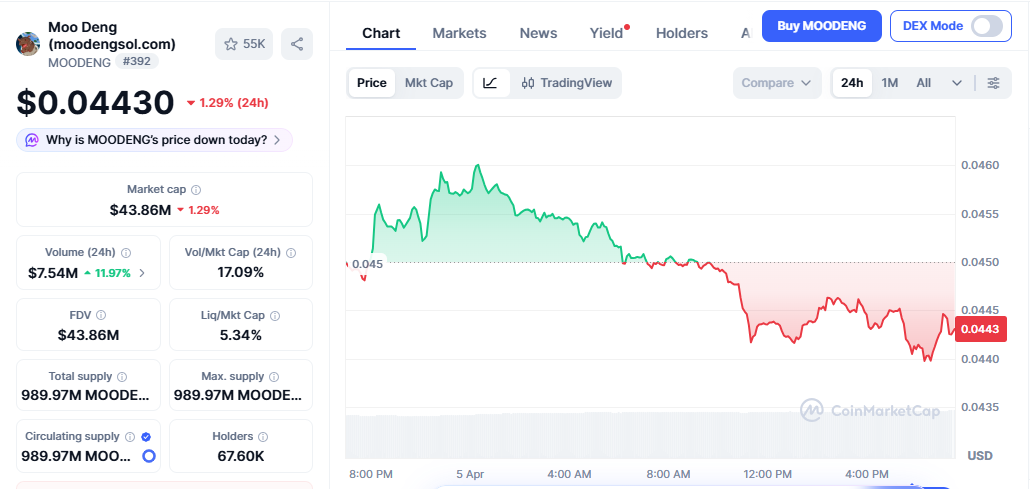Open Market cap info tooltip icon
The width and height of the screenshot is (1030, 489).
coord(196,190)
